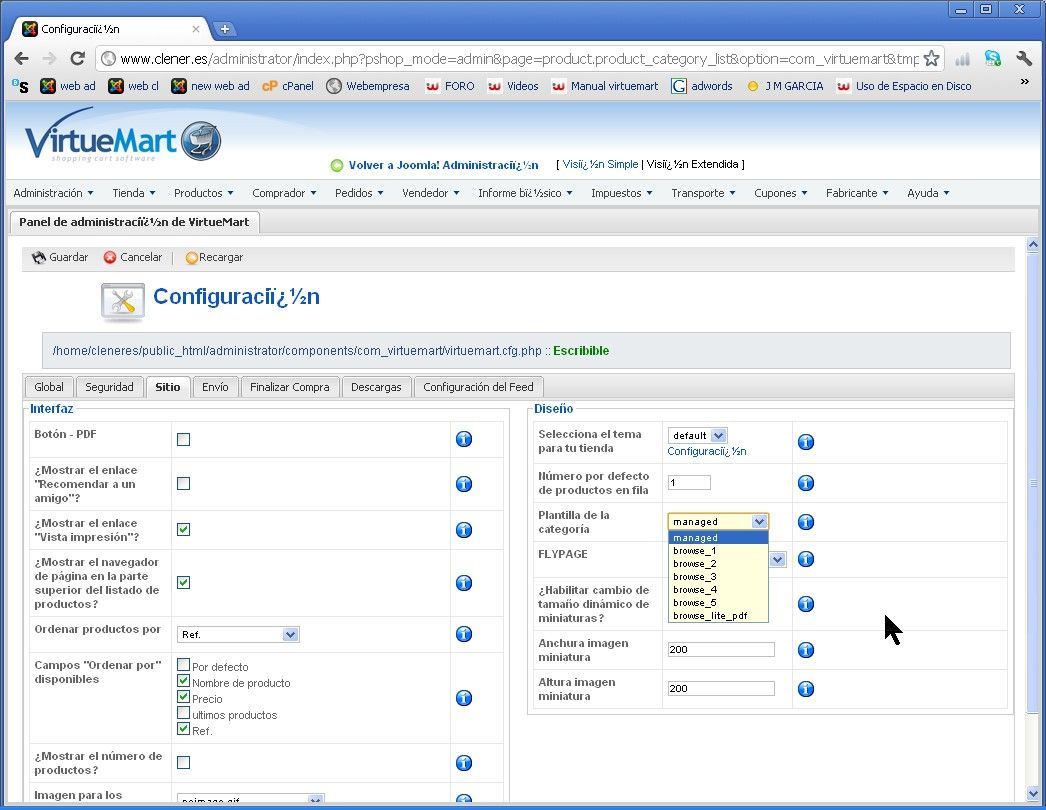The image size is (1046, 810).
Task: Click info icon for Selecciona el tema
Action: (x=806, y=442)
